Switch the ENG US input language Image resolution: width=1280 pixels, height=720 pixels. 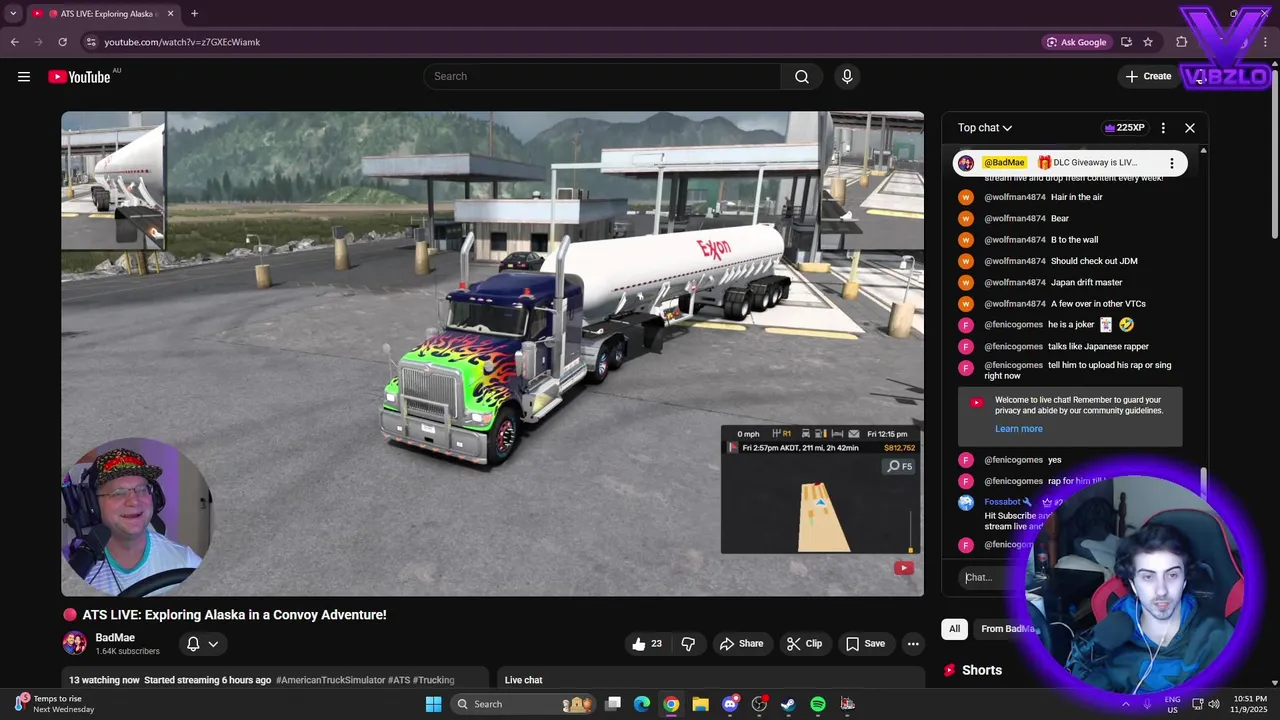[x=1173, y=704]
